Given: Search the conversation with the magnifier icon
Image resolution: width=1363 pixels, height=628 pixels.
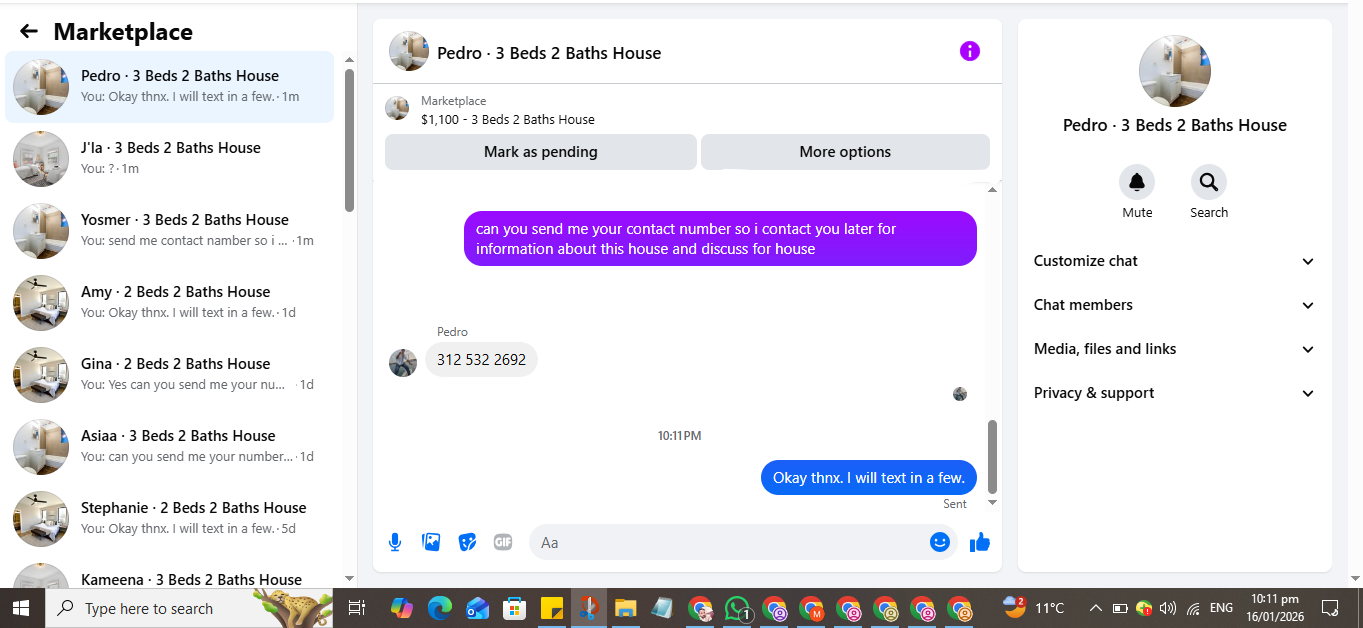Looking at the screenshot, I should pos(1209,182).
